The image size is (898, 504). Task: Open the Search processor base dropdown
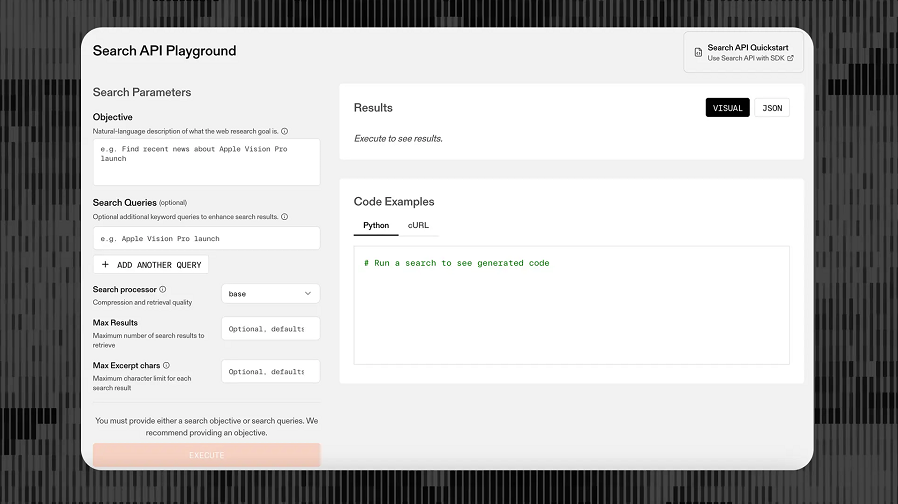(270, 294)
